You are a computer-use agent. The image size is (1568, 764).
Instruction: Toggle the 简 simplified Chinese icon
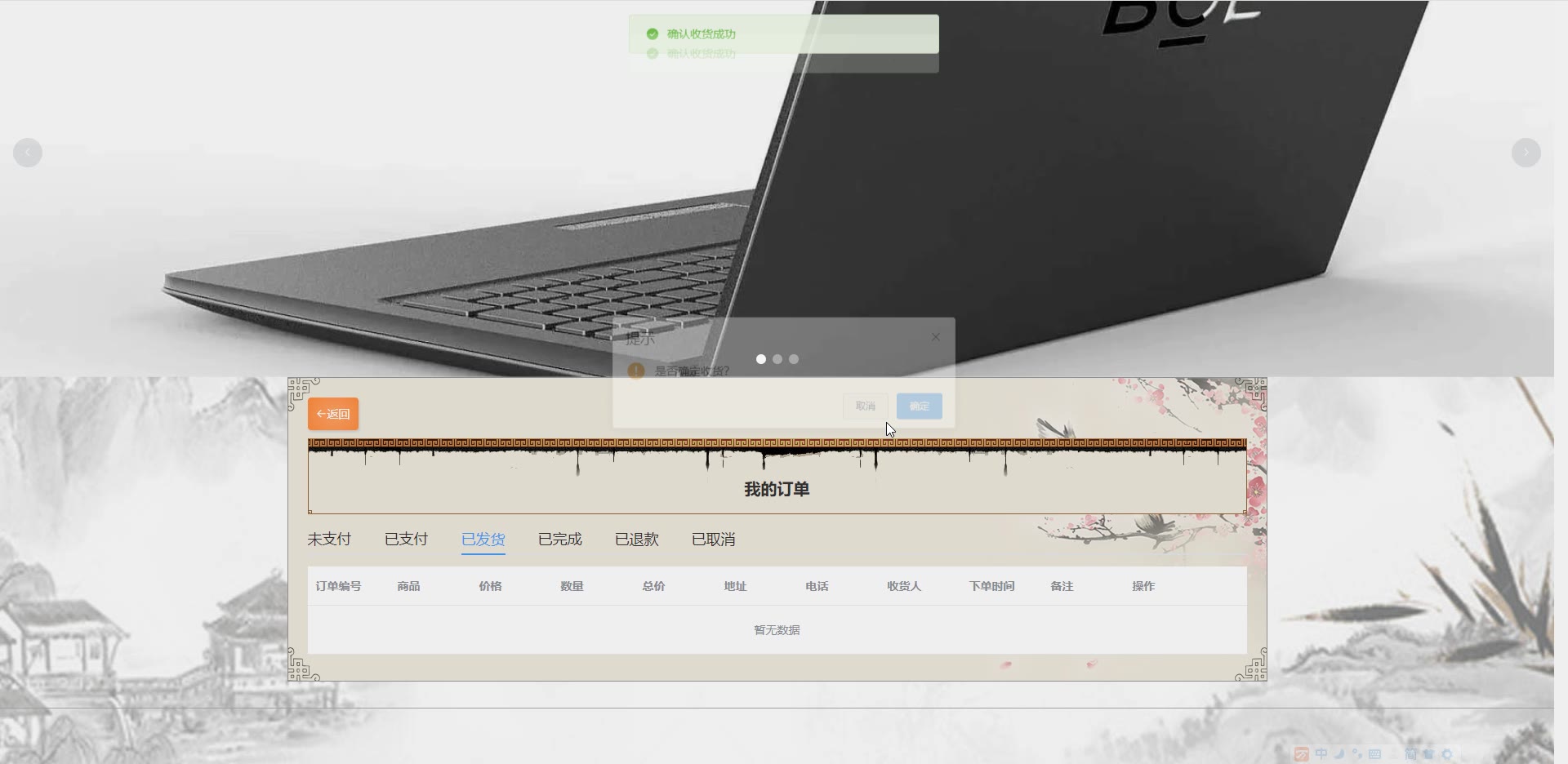coord(1410,754)
